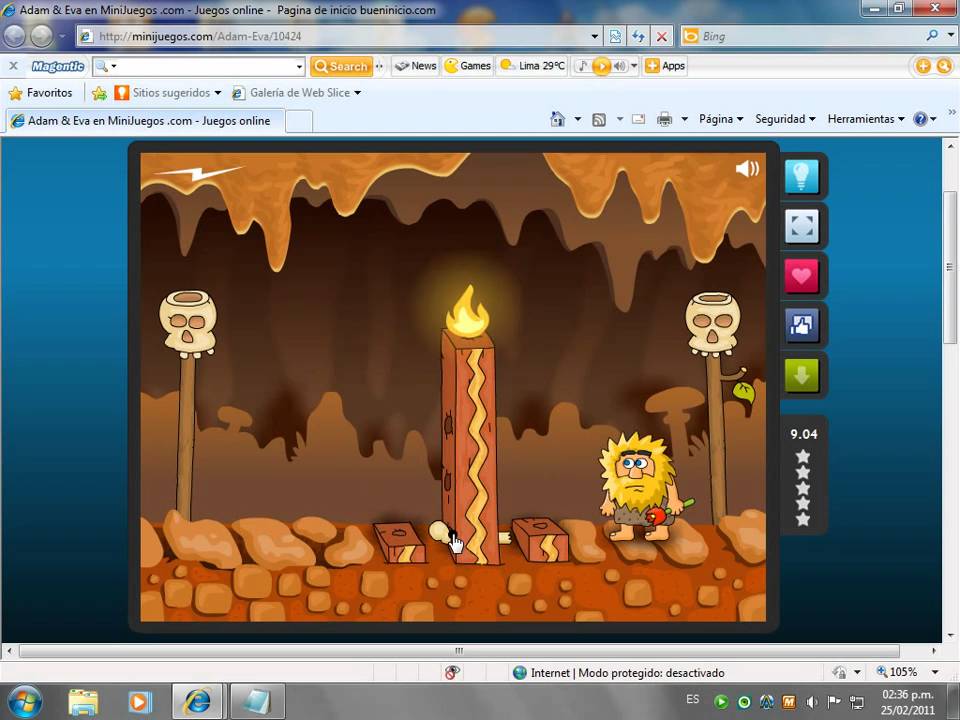Click the green download arrow icon
Image resolution: width=960 pixels, height=720 pixels.
[x=801, y=375]
